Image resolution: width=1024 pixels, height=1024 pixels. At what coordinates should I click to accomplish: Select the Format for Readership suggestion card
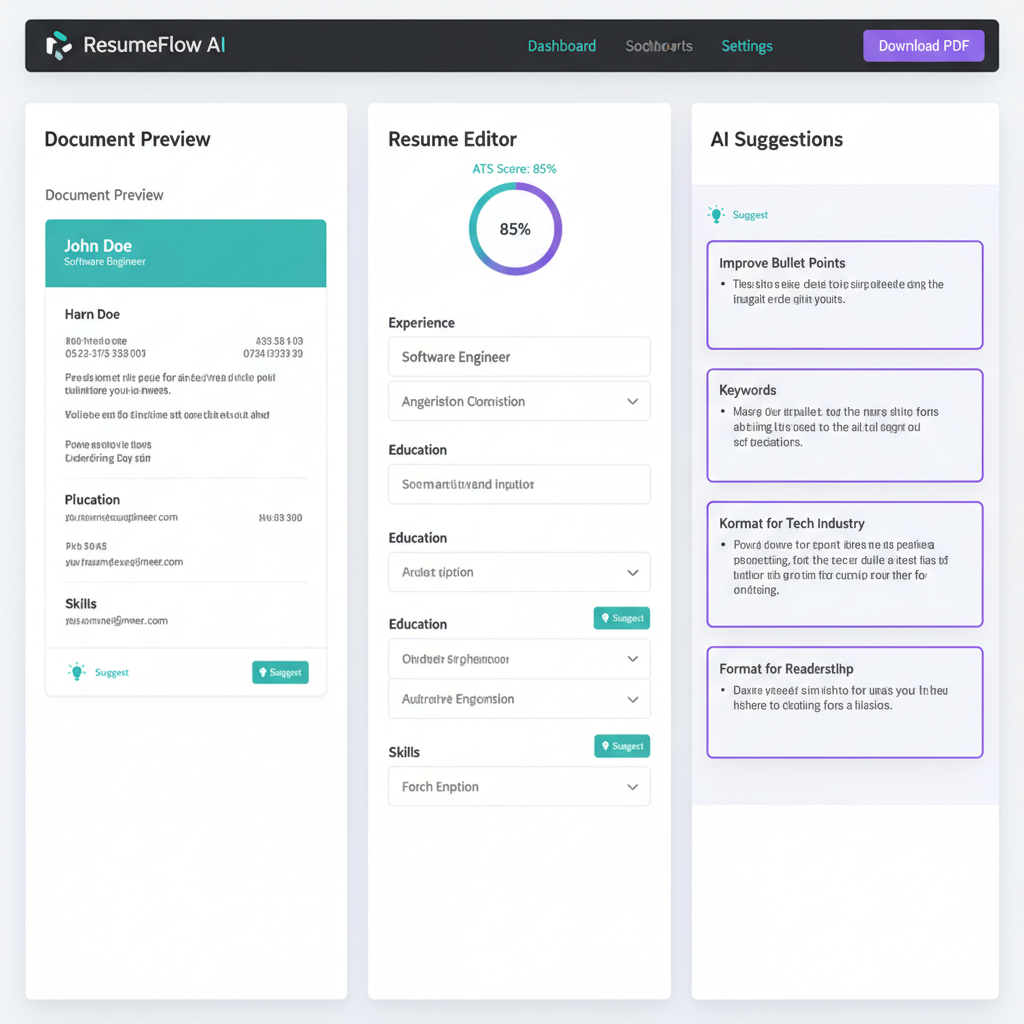click(844, 701)
